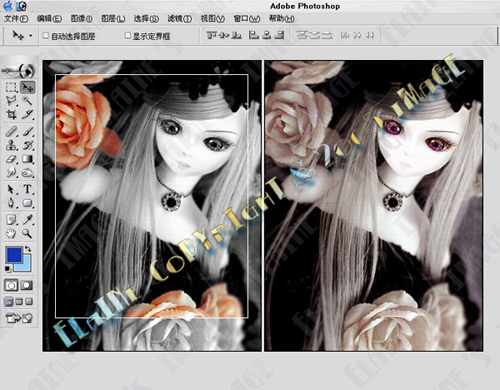Open the blue foreground color swatch

pyautogui.click(x=14, y=255)
